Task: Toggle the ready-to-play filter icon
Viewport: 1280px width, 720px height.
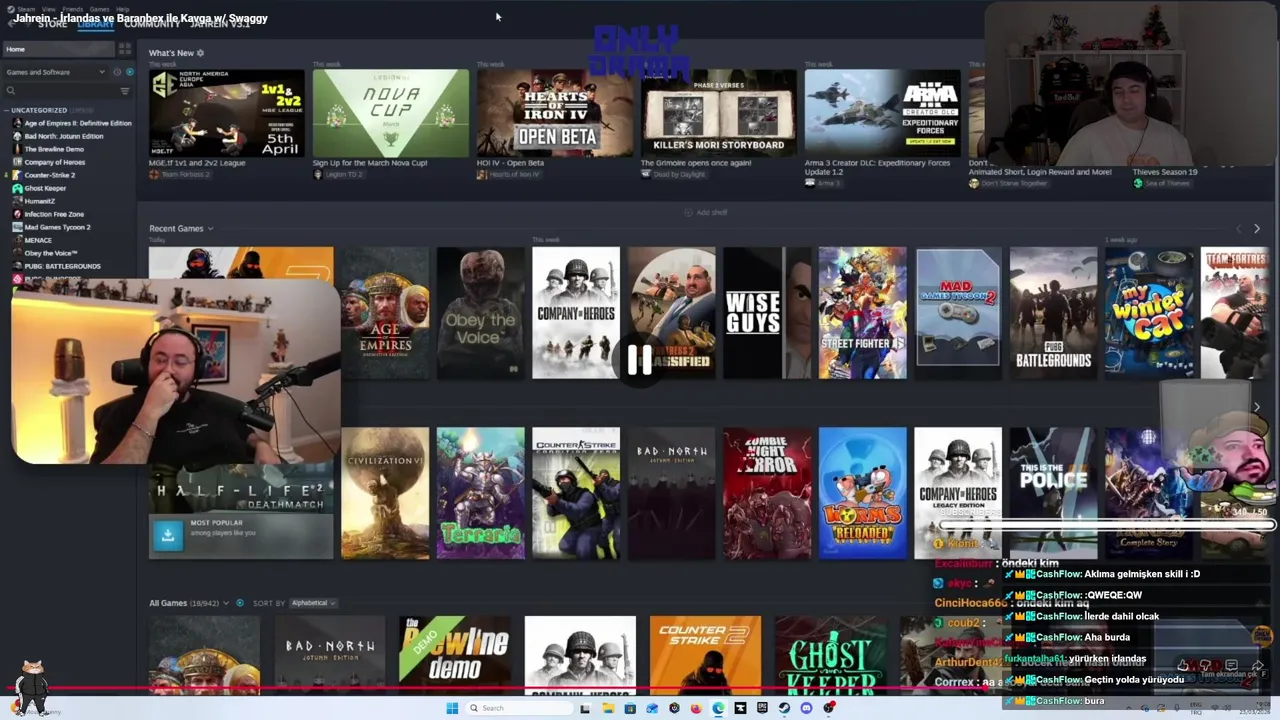Action: click(129, 72)
